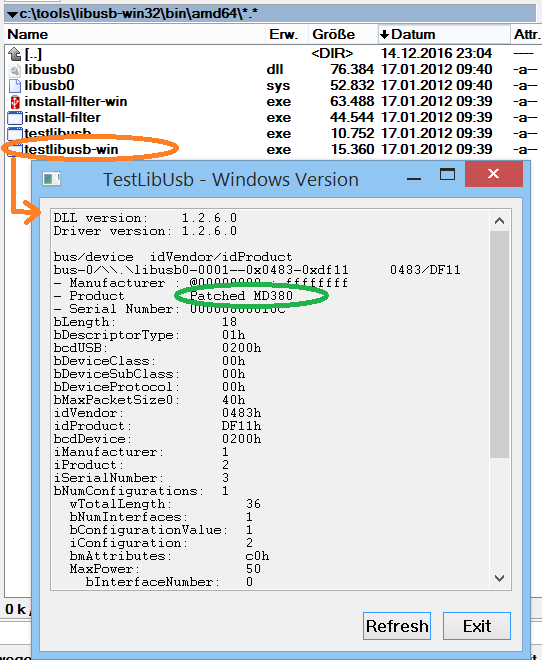
Task: Click the size value 52.832
Action: tap(352, 85)
